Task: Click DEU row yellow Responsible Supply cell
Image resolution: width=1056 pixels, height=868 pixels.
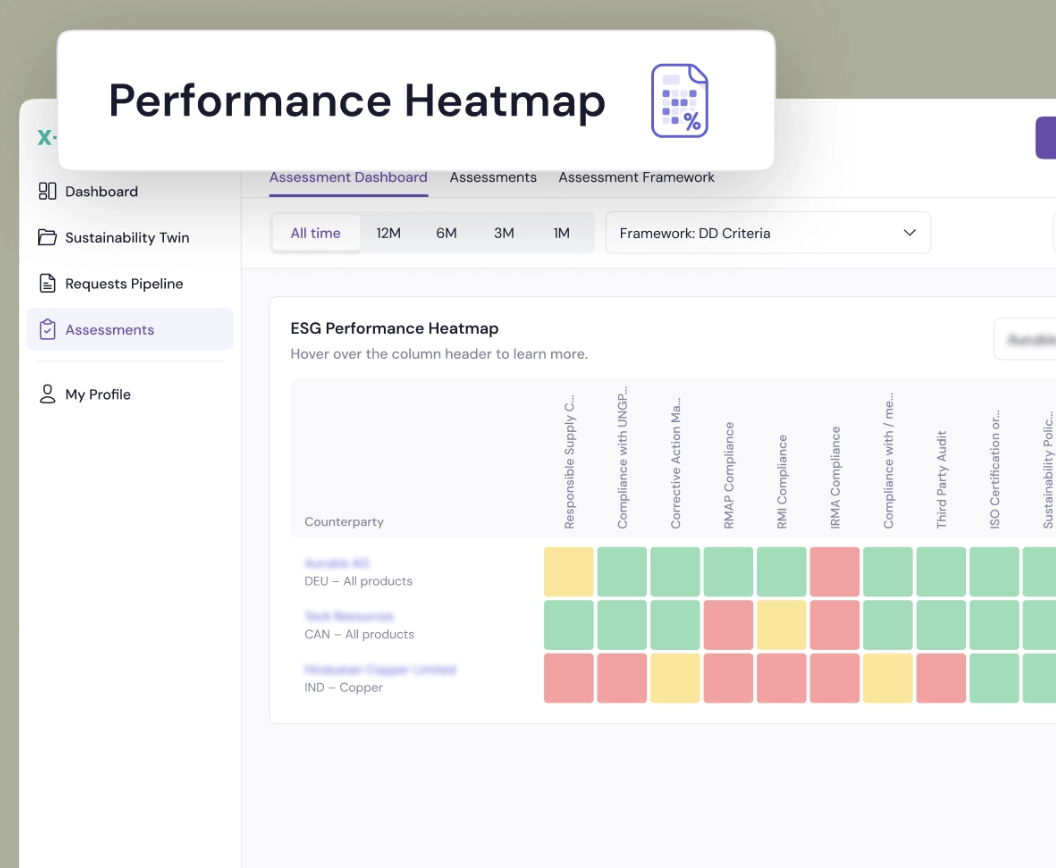Action: point(569,572)
